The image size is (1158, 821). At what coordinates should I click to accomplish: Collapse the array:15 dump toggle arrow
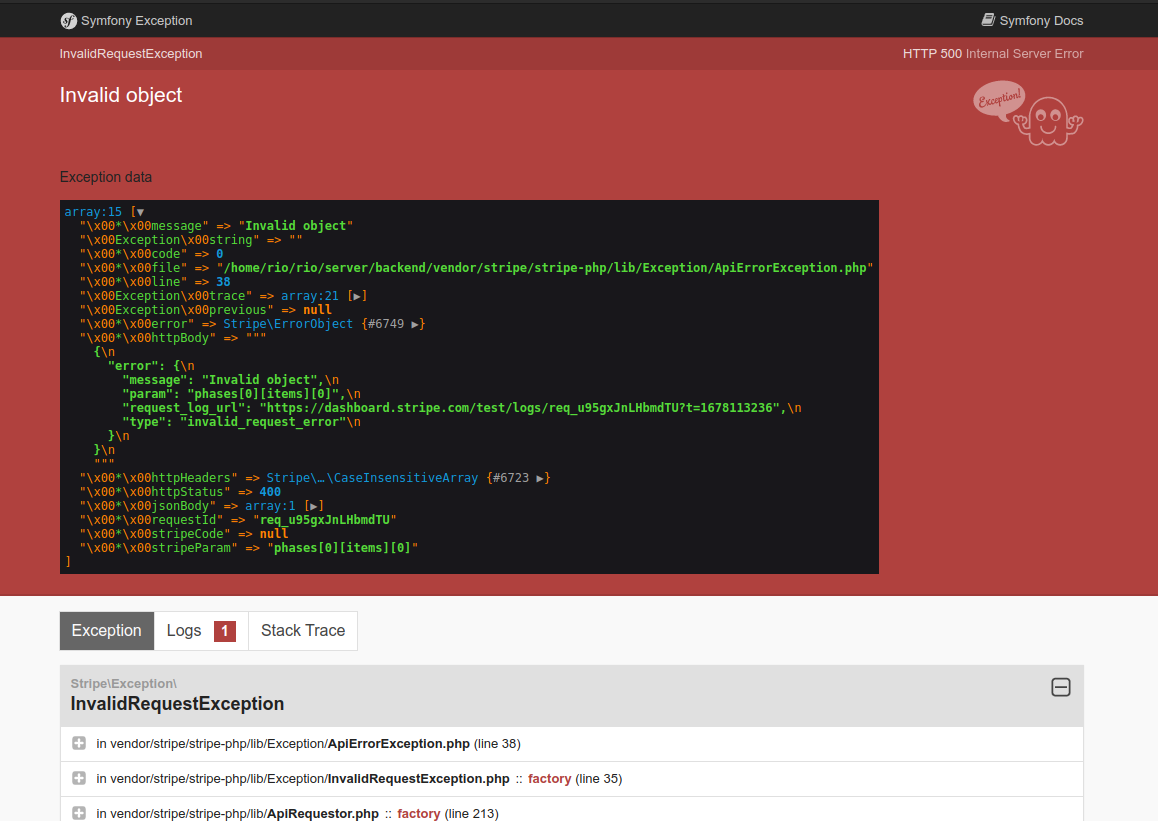(140, 212)
